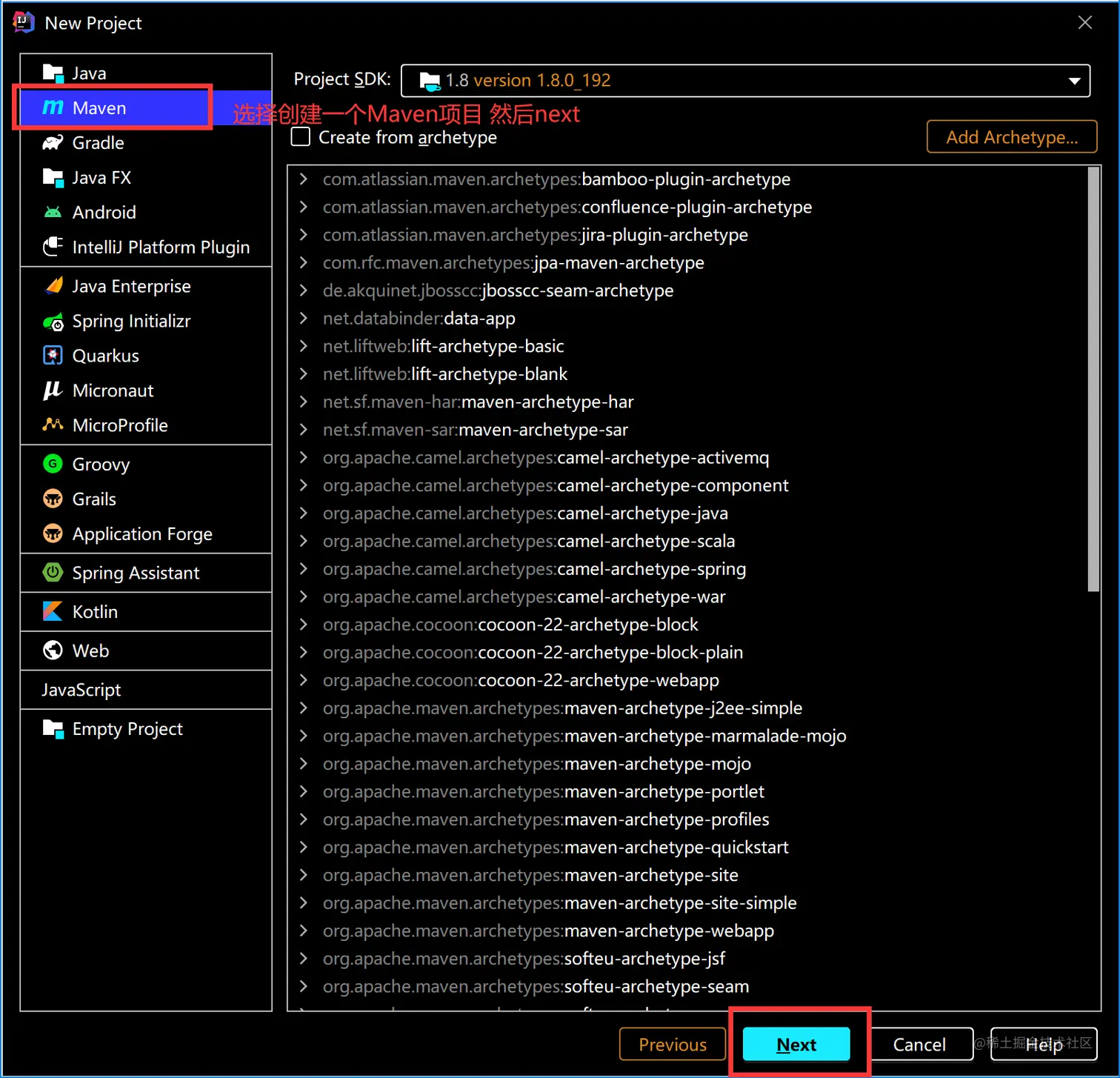The image size is (1120, 1078).
Task: Expand jpa-maven-archetype entry
Action: [303, 262]
